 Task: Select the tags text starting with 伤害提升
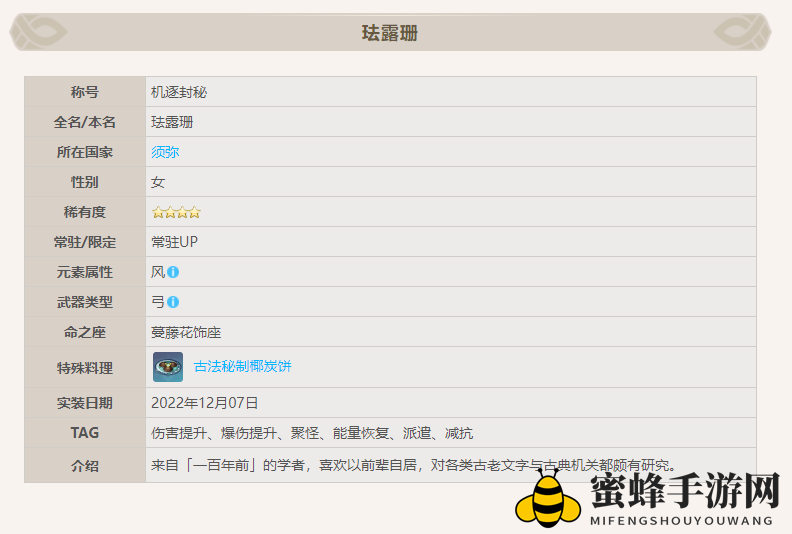point(312,433)
